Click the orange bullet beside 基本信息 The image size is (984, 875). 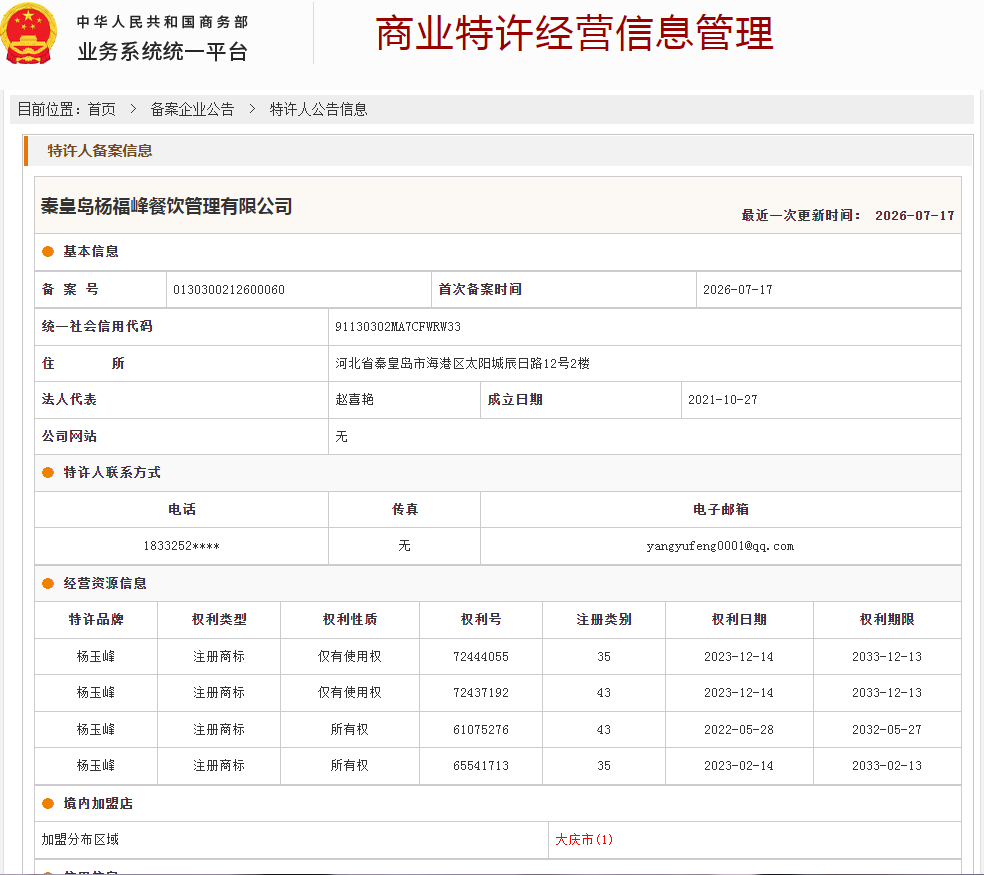(48, 252)
